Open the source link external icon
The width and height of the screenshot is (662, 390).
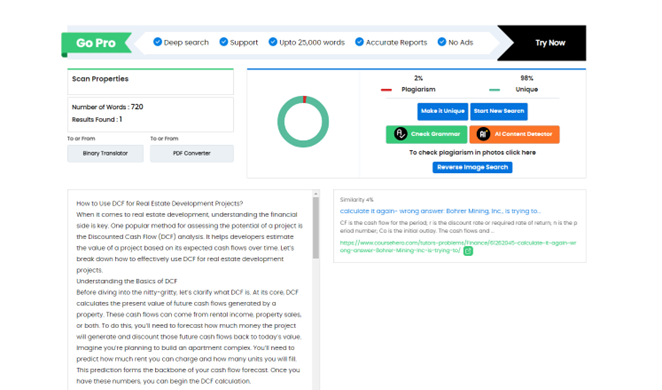[468, 251]
